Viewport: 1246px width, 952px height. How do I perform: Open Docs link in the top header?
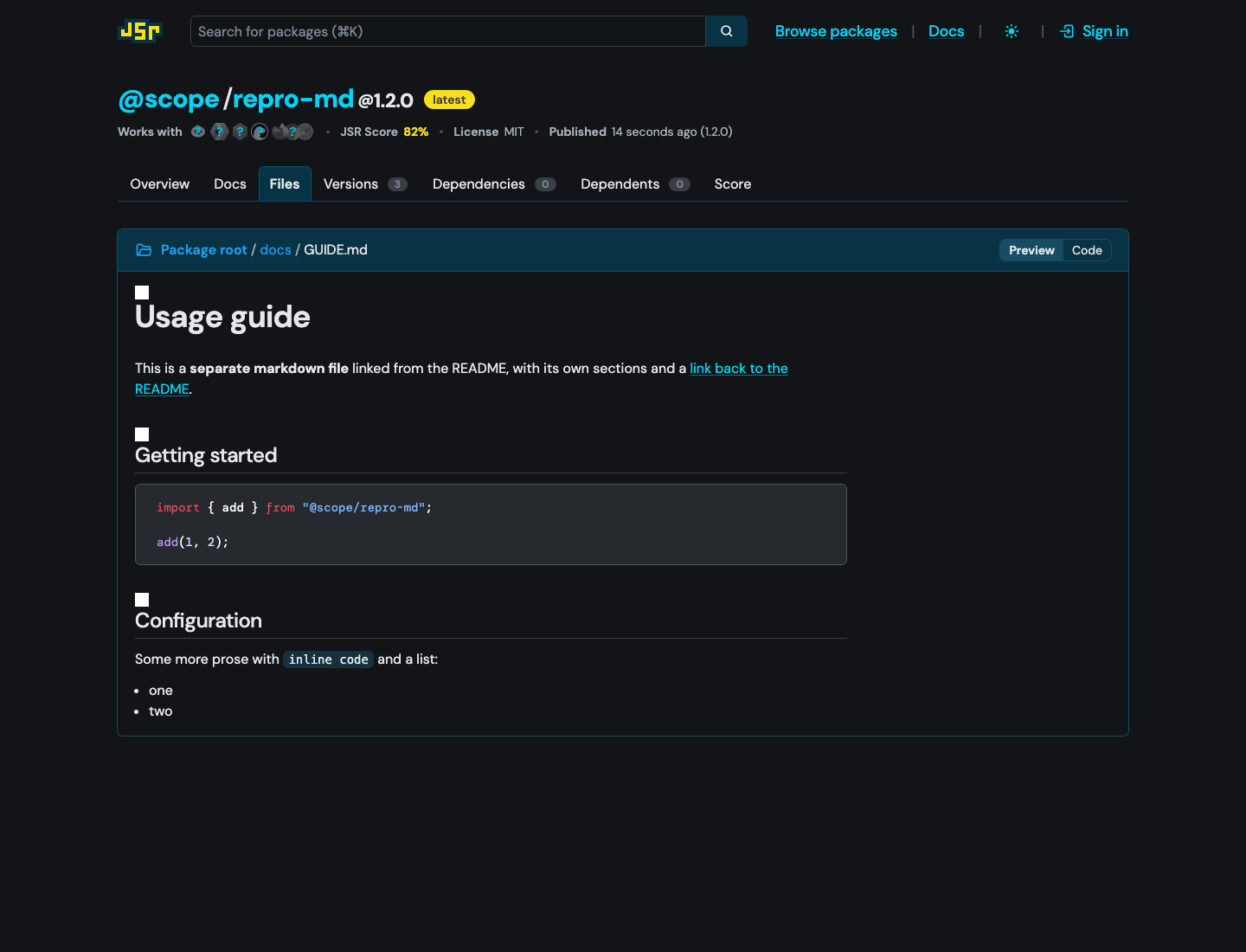tap(946, 31)
